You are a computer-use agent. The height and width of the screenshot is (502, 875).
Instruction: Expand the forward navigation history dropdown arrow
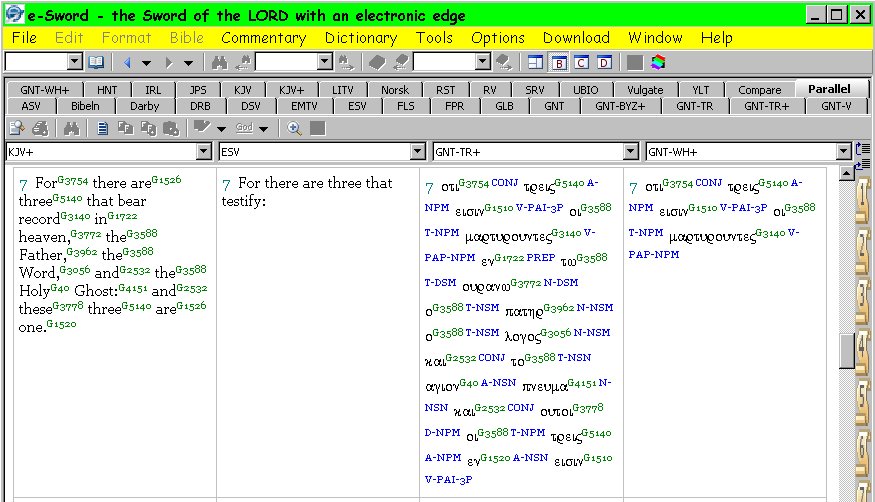point(189,63)
